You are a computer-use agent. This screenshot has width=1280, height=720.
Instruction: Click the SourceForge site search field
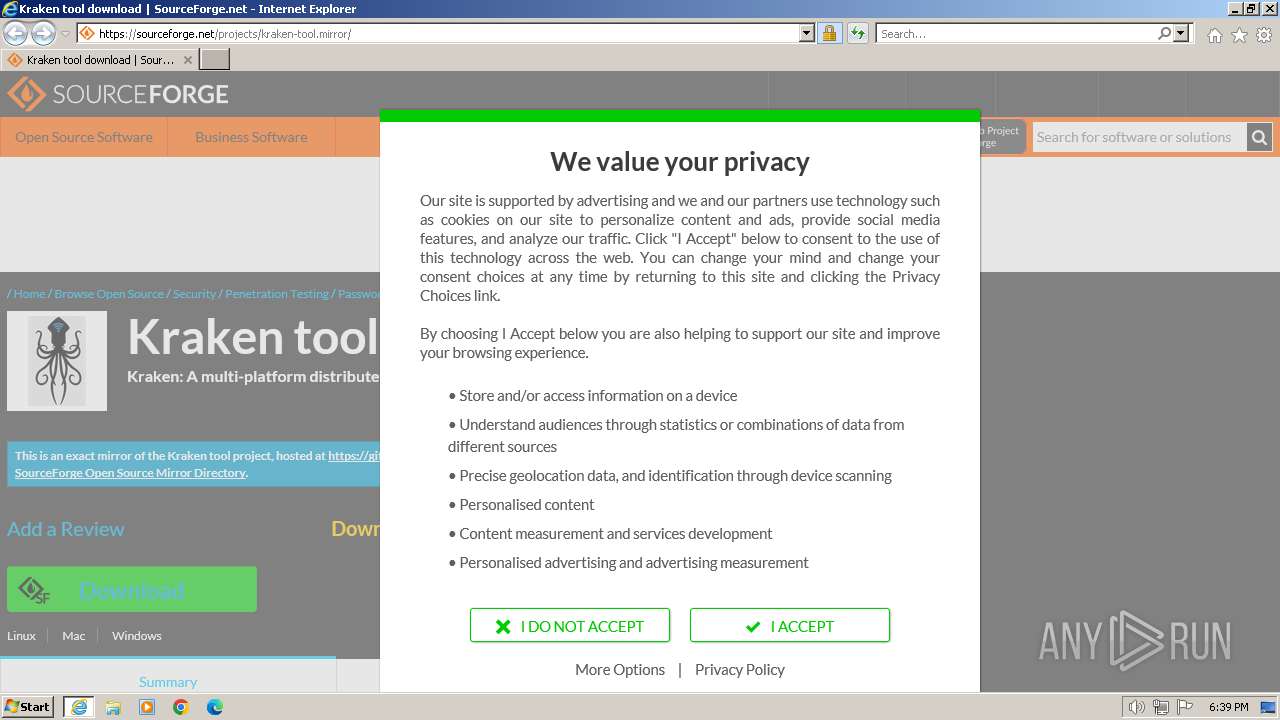(x=1139, y=137)
